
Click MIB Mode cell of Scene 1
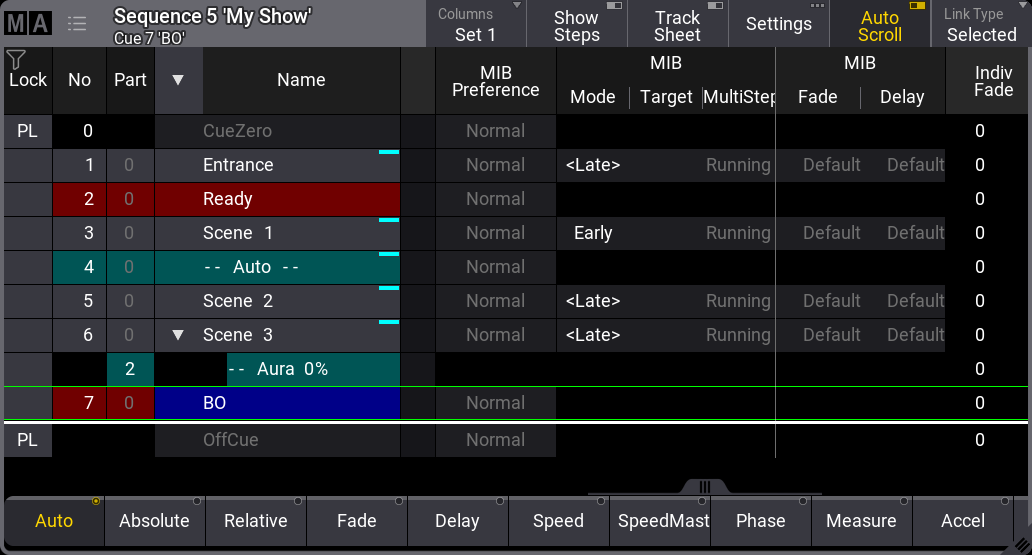tap(593, 233)
